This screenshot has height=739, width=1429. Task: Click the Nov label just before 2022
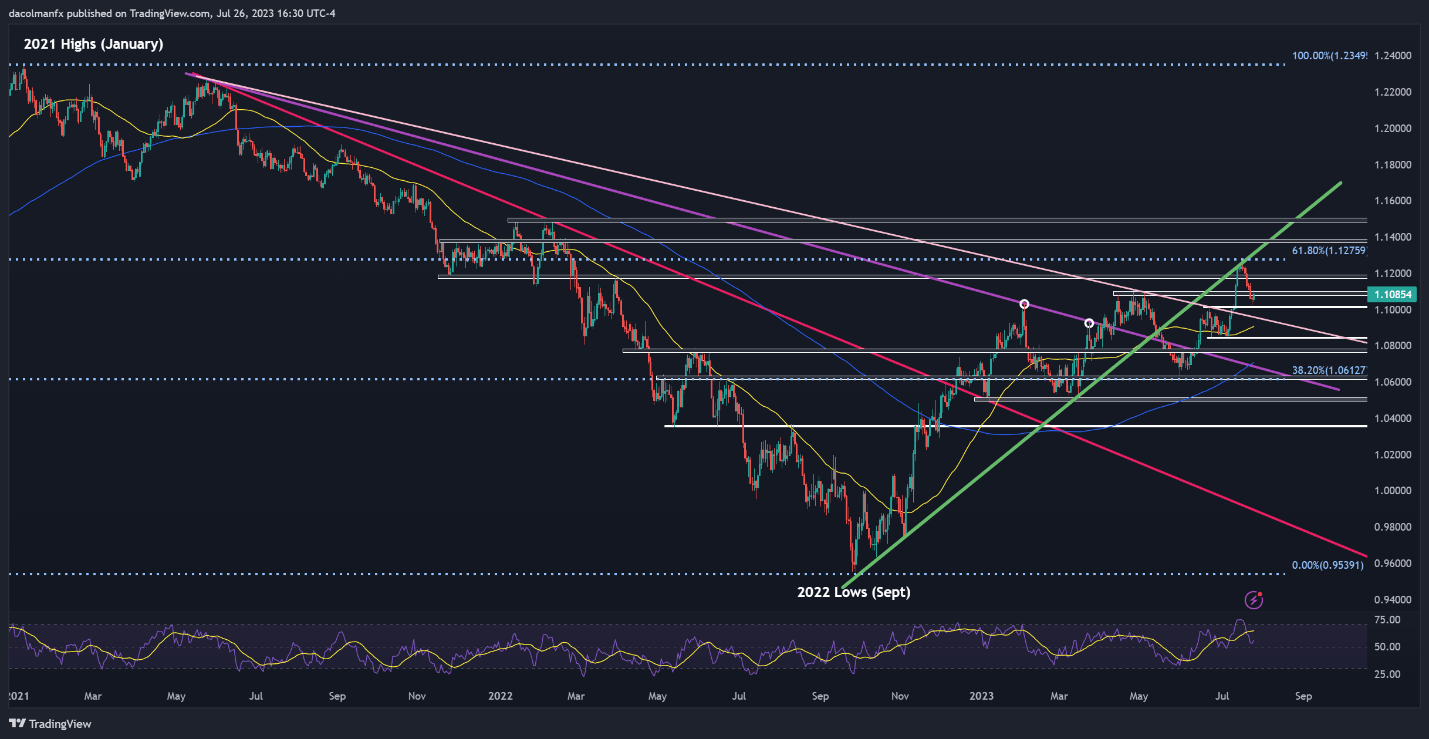click(418, 694)
